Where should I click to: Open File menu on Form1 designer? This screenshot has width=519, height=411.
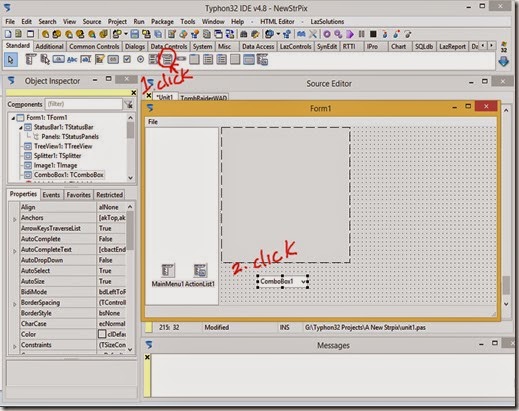coord(153,122)
